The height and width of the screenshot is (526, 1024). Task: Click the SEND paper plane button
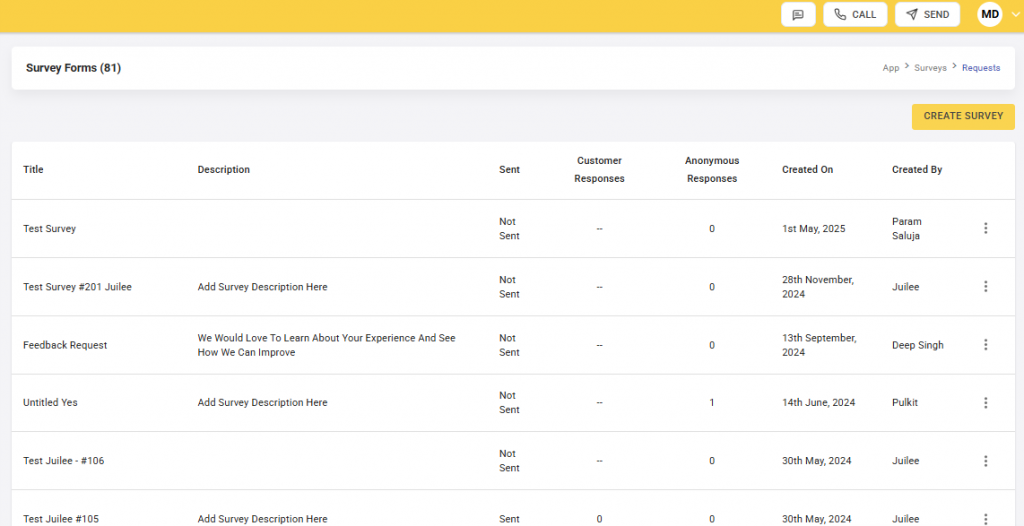point(927,15)
